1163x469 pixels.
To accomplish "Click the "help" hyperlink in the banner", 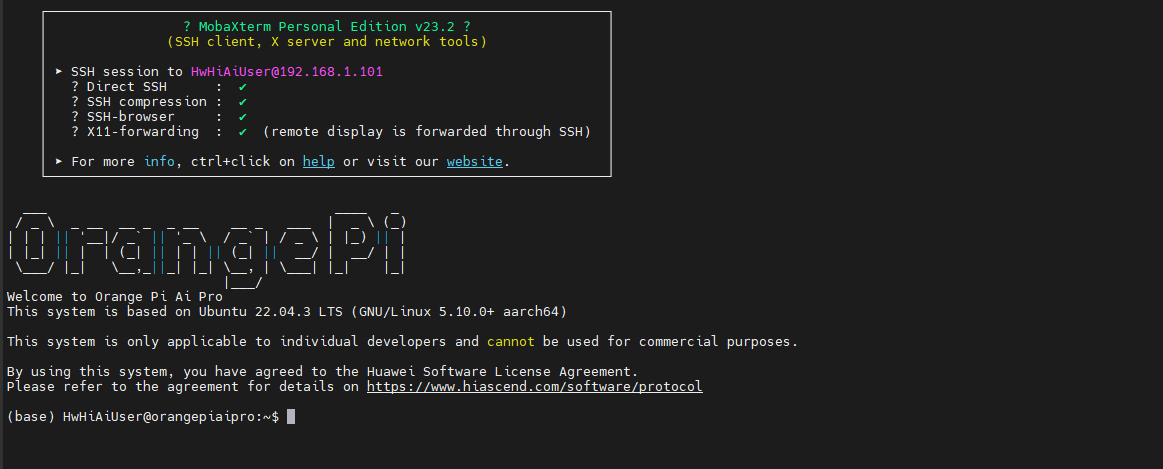I will tap(319, 161).
